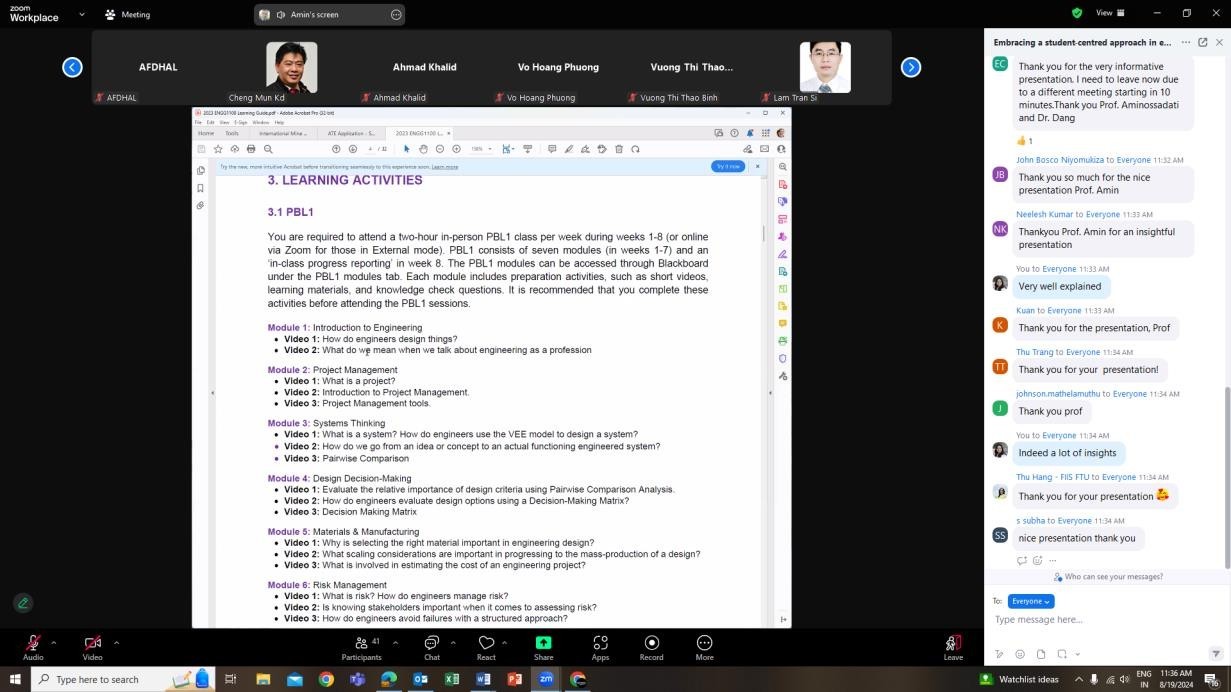Switch to the 2023 ENGG1100 document tab
Image resolution: width=1231 pixels, height=692 pixels.
pyautogui.click(x=418, y=133)
